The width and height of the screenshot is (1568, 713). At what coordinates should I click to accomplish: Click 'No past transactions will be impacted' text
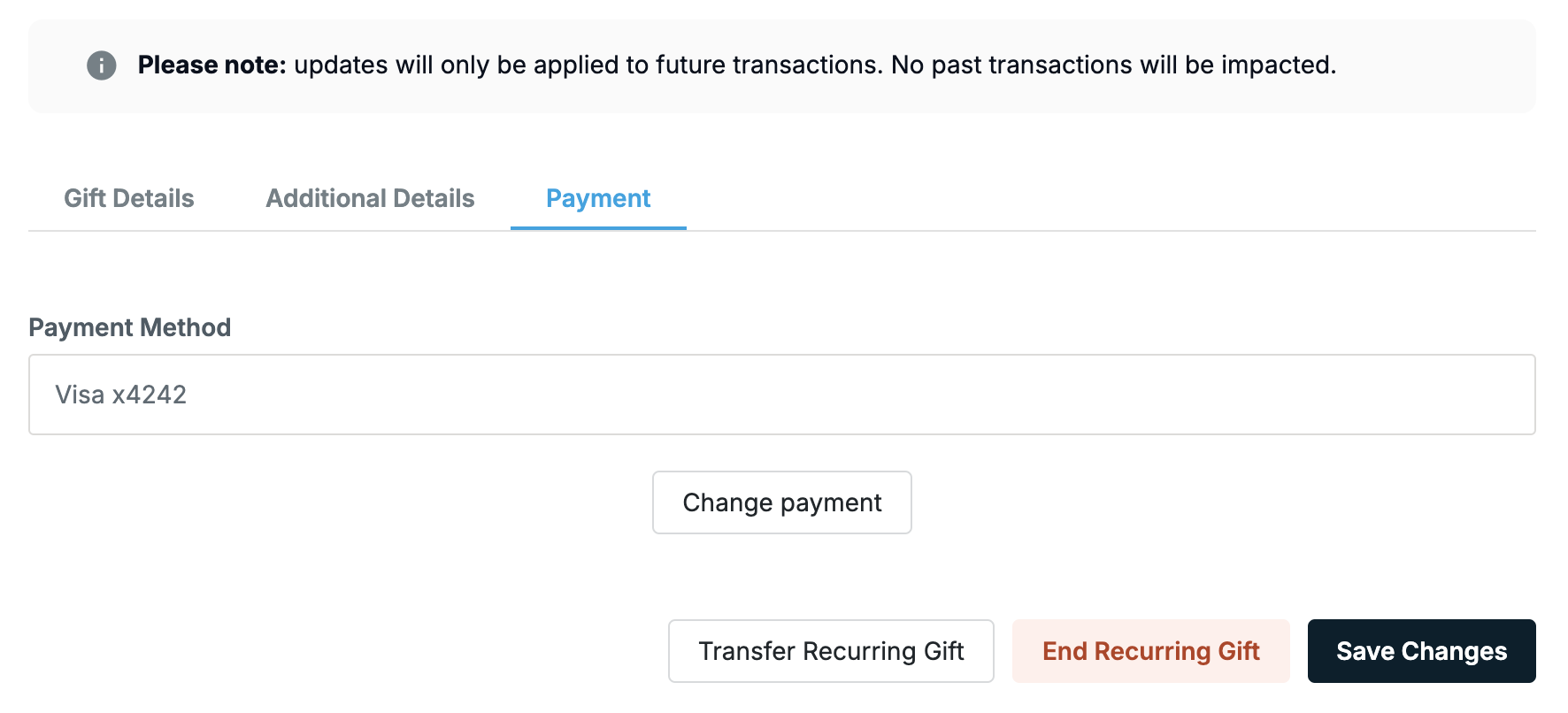click(x=1114, y=65)
